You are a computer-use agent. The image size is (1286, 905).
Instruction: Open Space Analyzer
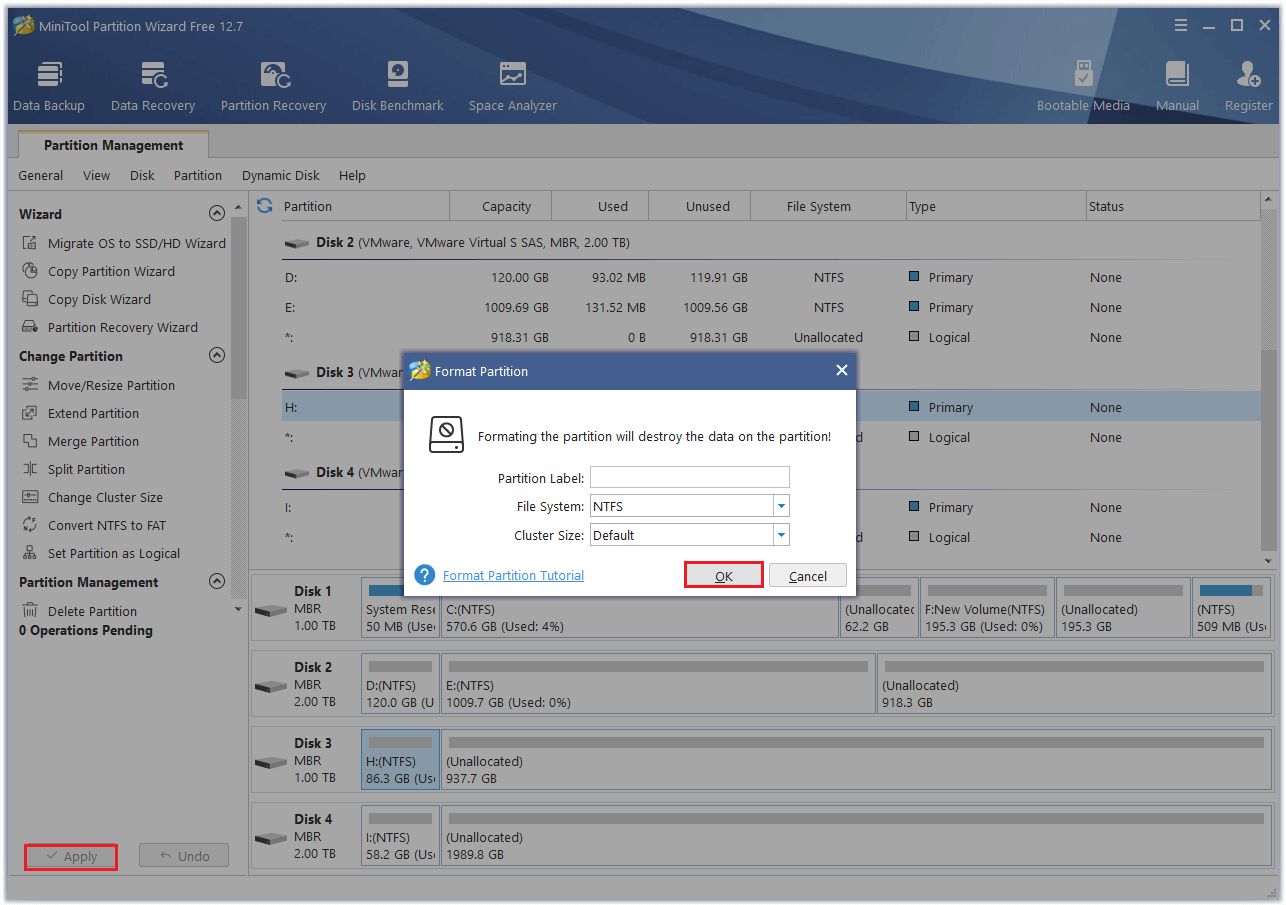coord(513,86)
